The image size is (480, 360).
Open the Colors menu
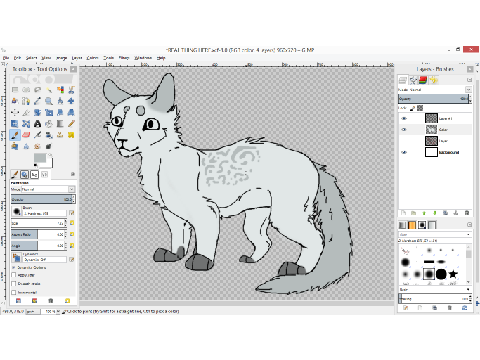[x=92, y=58]
